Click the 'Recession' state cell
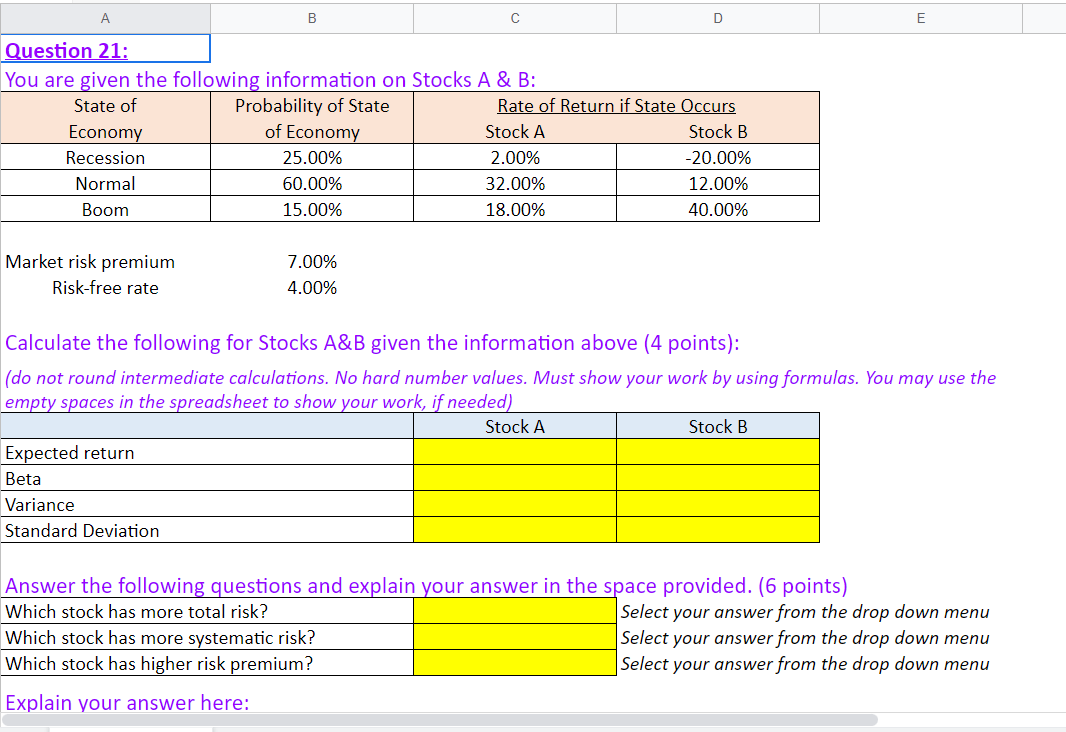The width and height of the screenshot is (1066, 732). point(105,157)
